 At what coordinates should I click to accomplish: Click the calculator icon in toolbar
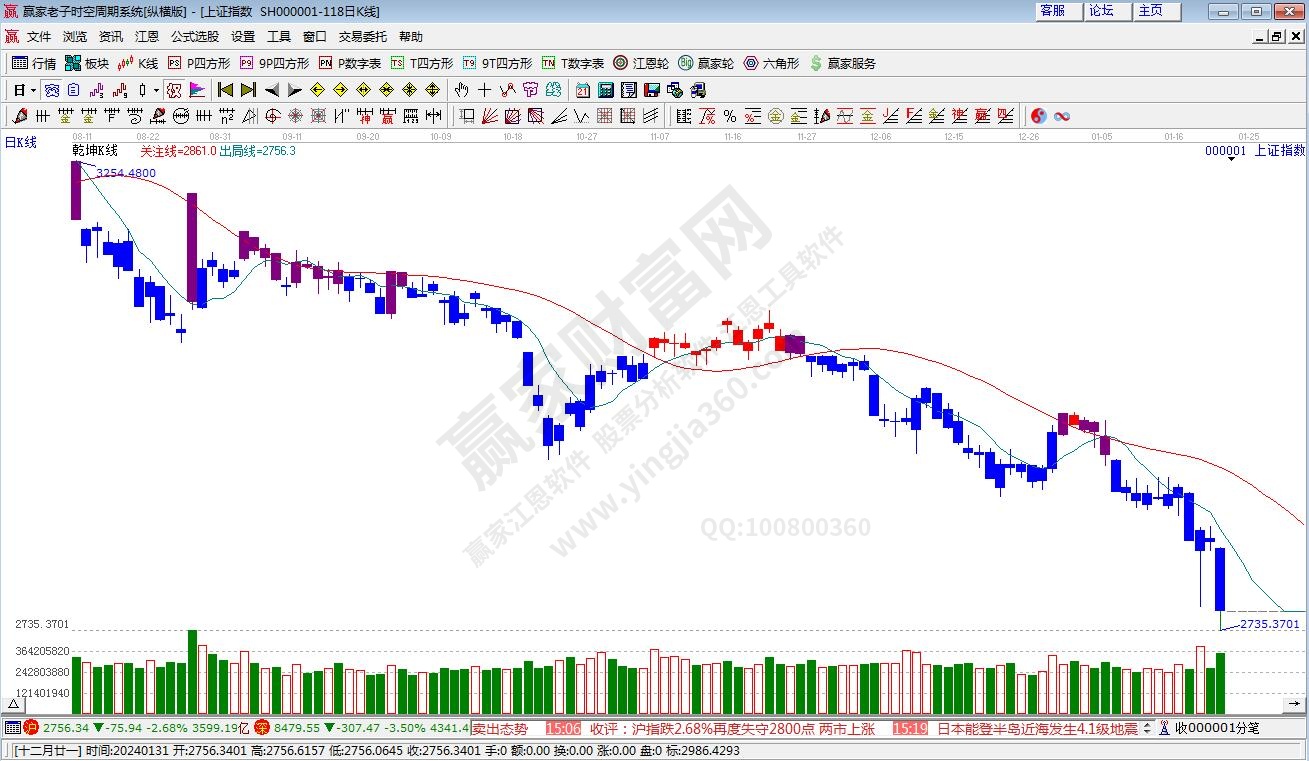(604, 90)
